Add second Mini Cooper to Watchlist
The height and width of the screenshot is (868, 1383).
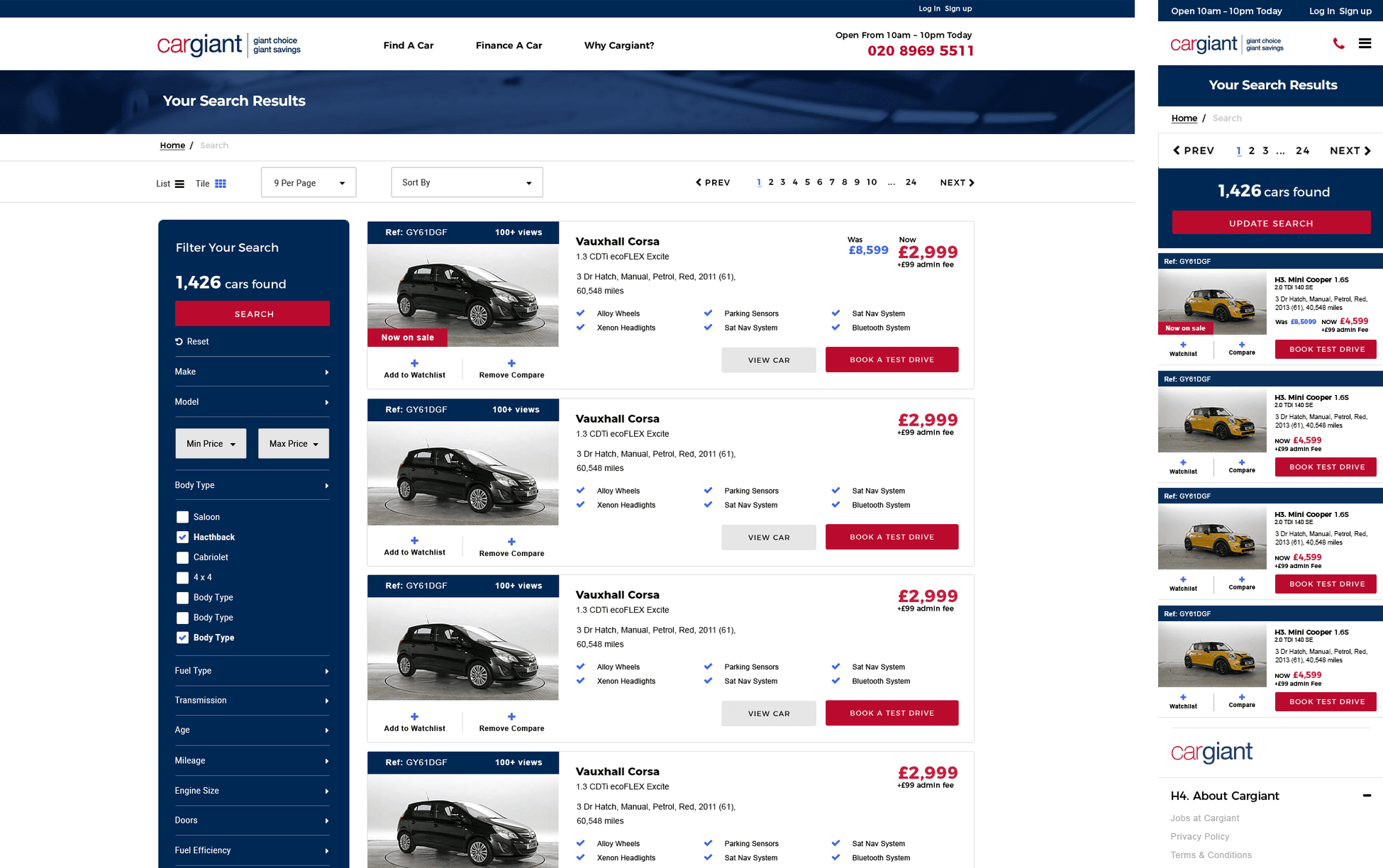[x=1183, y=467]
